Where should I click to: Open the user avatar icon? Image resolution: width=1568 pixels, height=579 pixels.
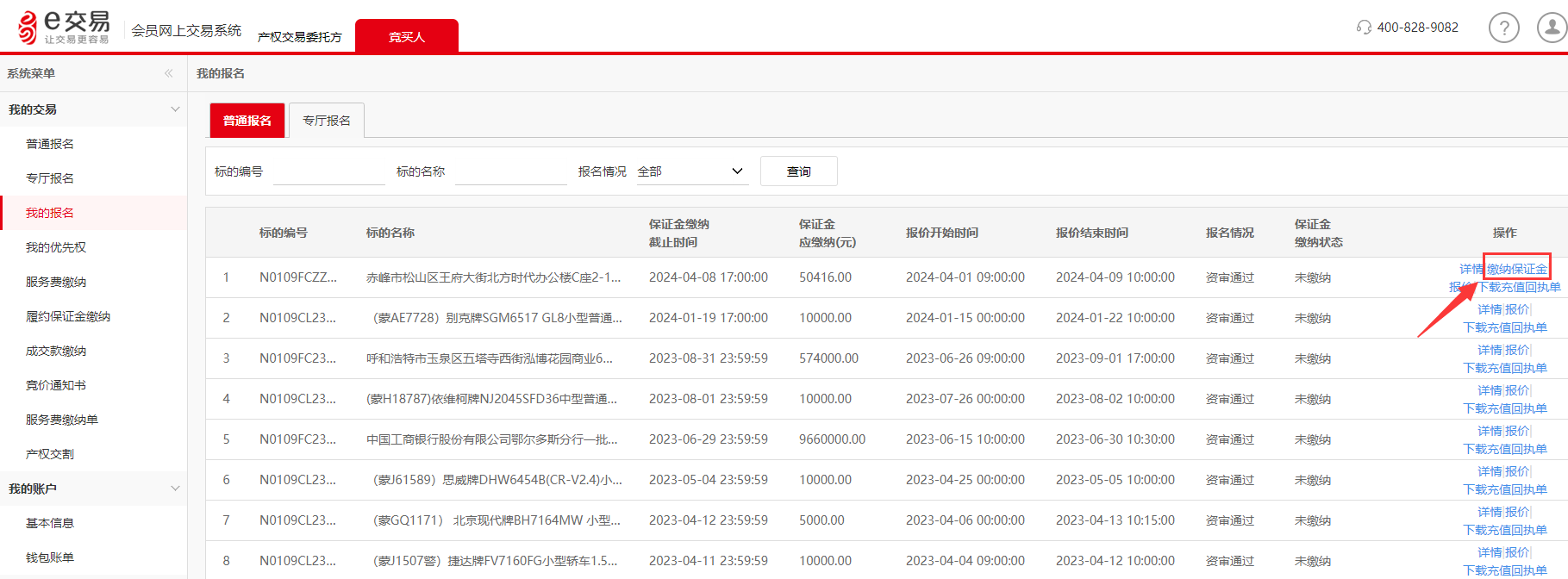(x=1552, y=28)
